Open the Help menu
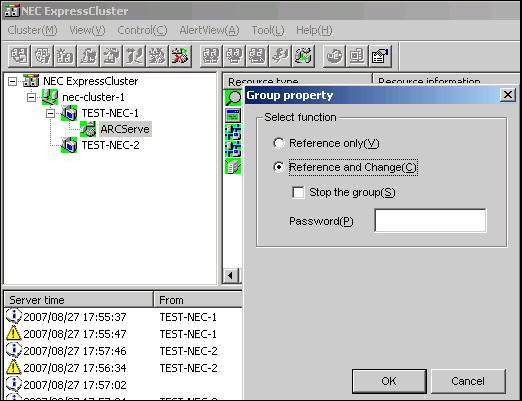The width and height of the screenshot is (522, 401). (314, 30)
